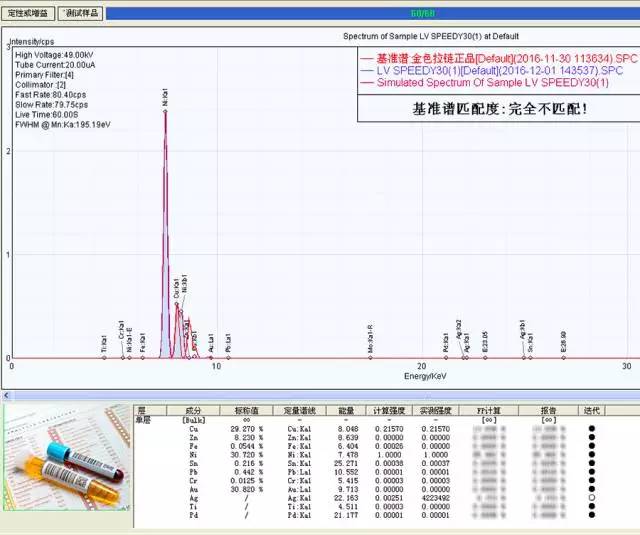
Task: Select the 单层 layer cell
Action: coord(143,420)
